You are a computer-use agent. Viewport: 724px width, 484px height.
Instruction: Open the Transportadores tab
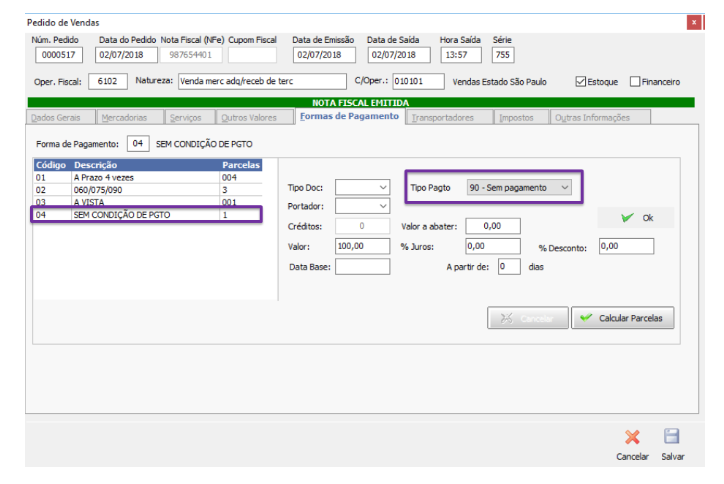(449, 118)
